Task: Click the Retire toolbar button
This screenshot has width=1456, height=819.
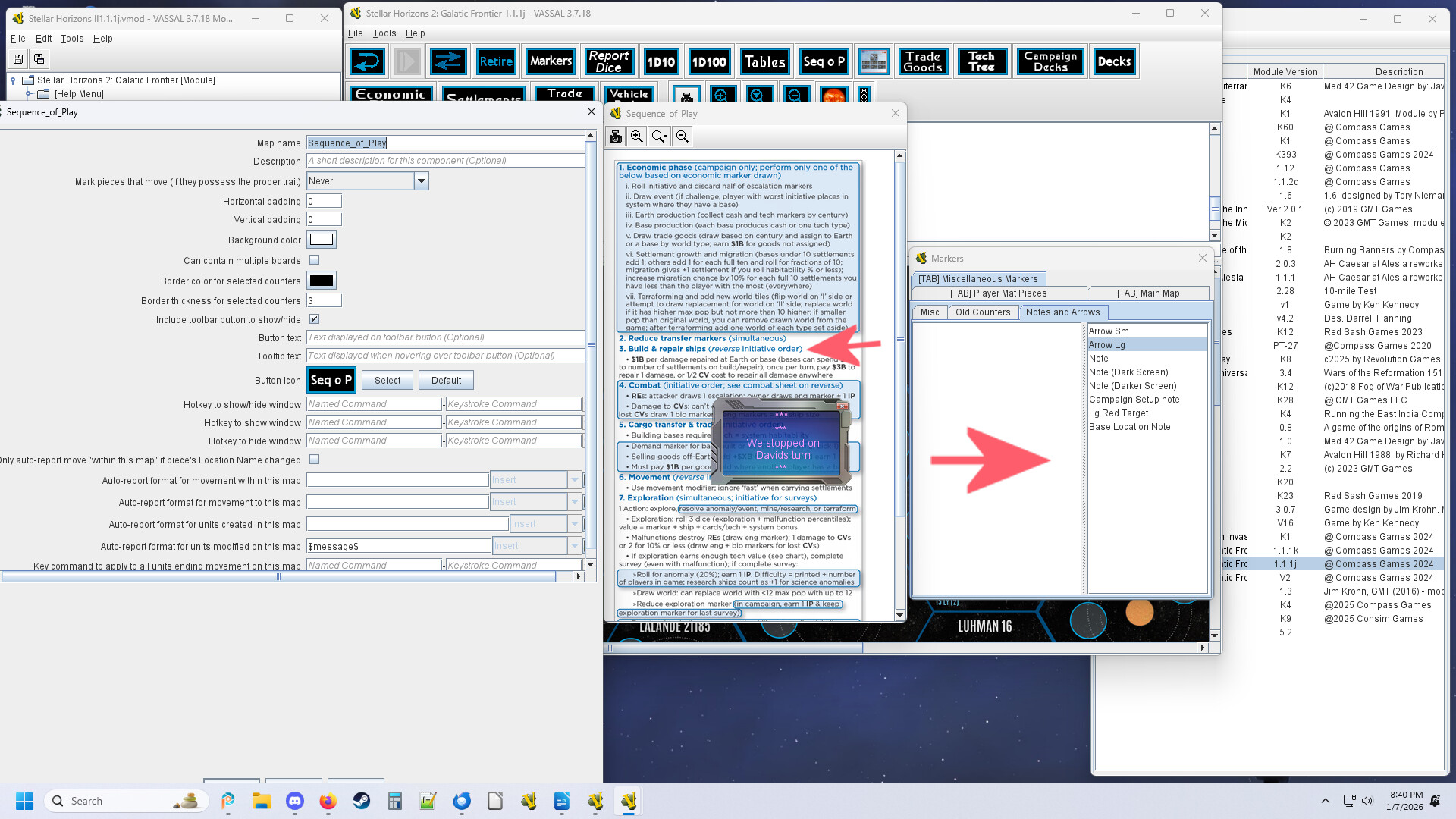Action: pos(495,61)
